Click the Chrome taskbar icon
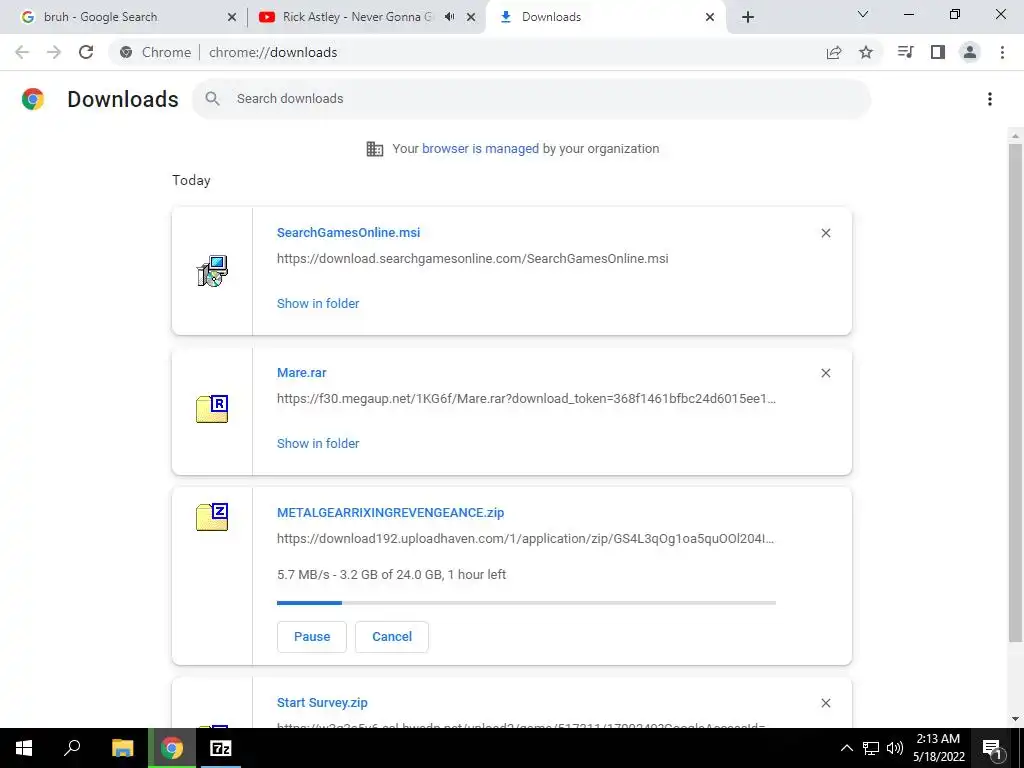The width and height of the screenshot is (1024, 768). pos(172,748)
